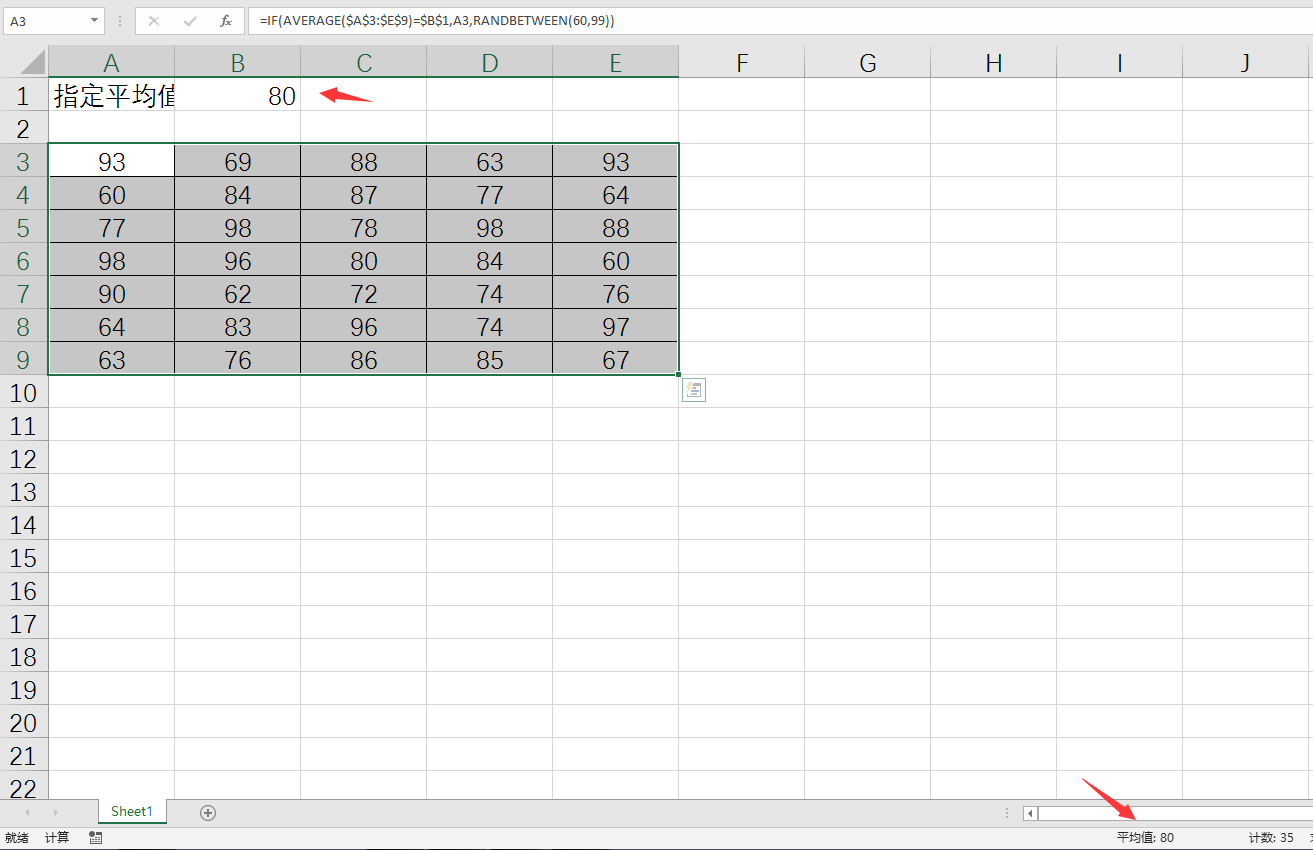The image size is (1313, 850).
Task: Select row 6 header
Action: pyautogui.click(x=24, y=260)
